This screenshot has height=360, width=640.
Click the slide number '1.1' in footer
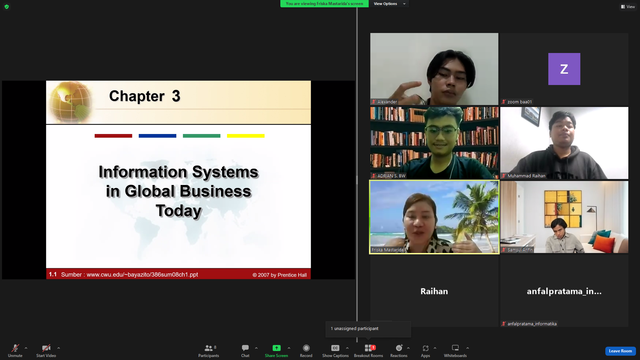pos(53,274)
